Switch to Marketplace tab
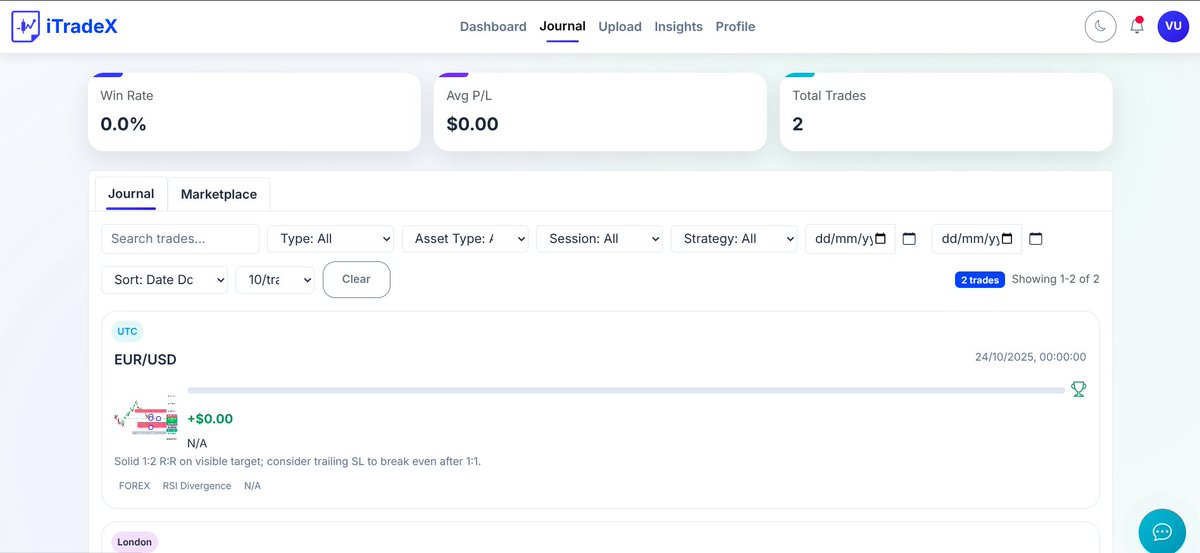The width and height of the screenshot is (1200, 553). tap(219, 194)
